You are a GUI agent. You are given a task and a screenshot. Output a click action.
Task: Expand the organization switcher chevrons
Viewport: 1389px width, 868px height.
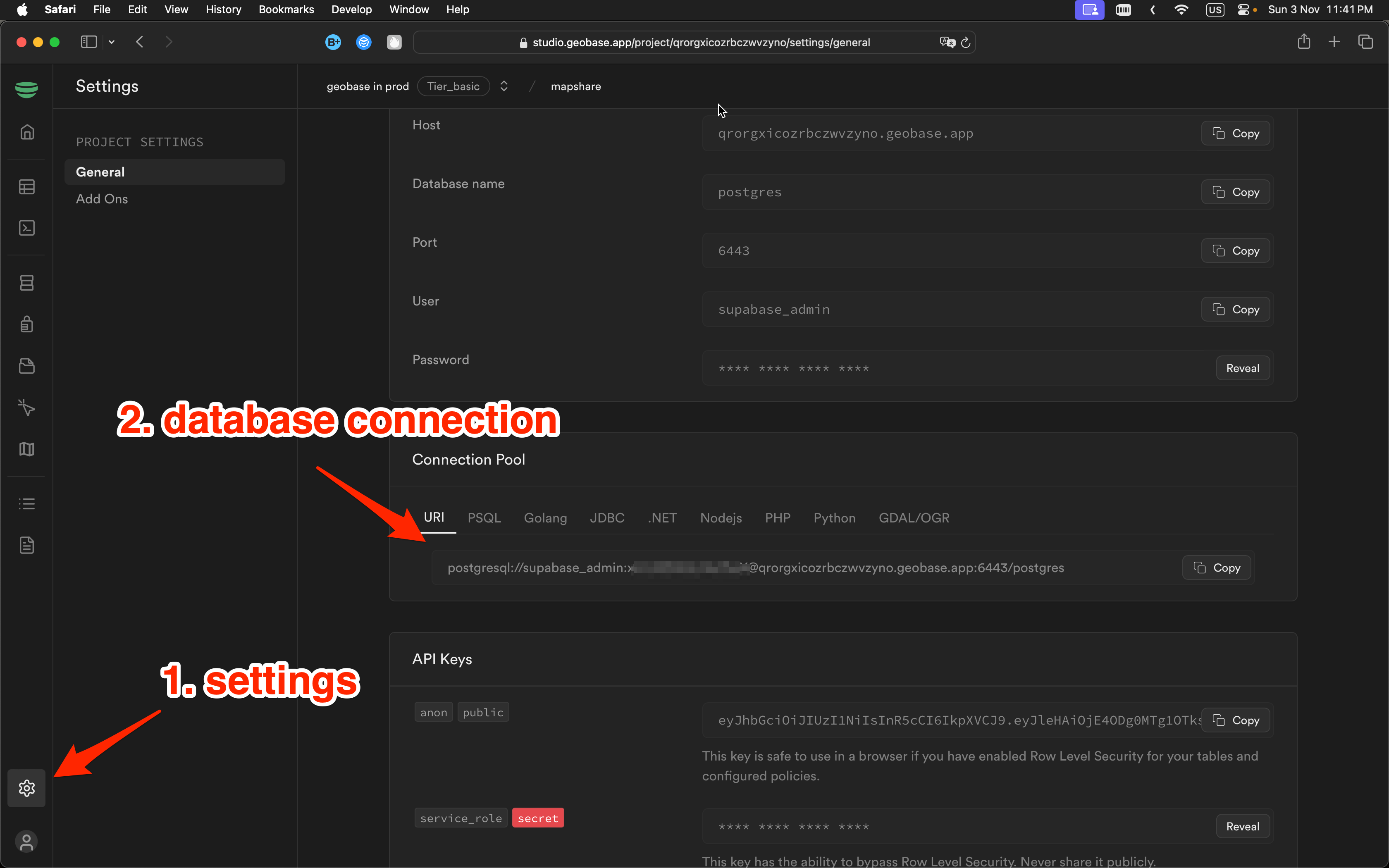click(504, 86)
